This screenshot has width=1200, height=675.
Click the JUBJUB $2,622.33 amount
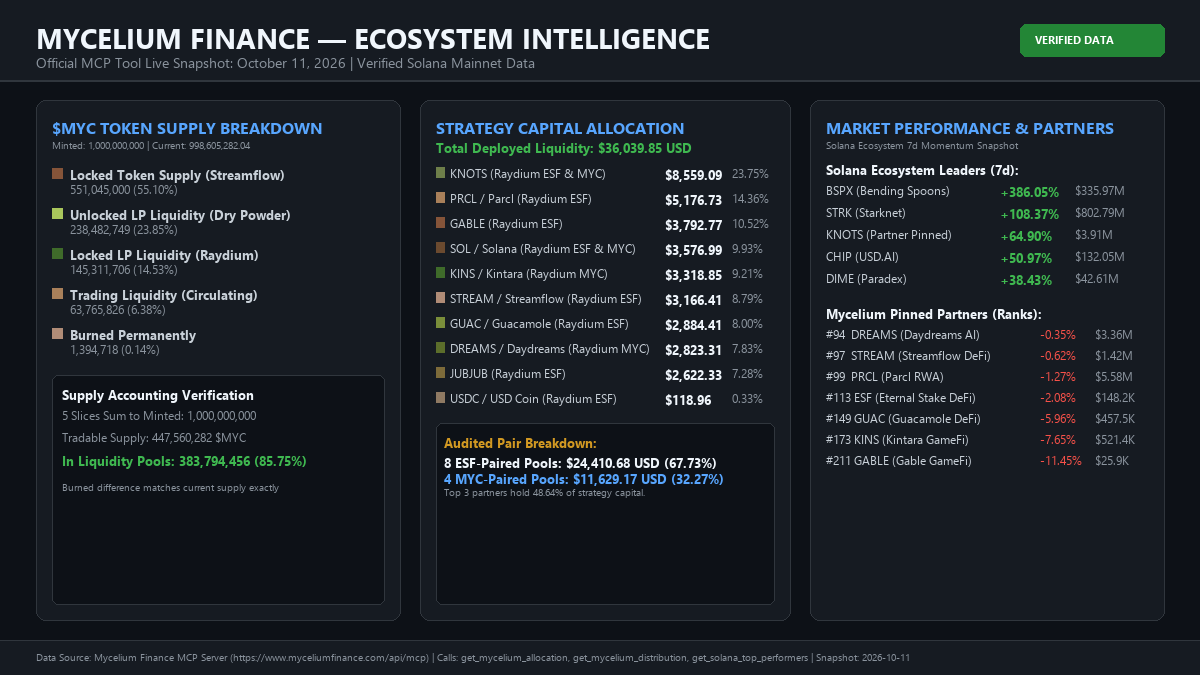click(x=693, y=375)
